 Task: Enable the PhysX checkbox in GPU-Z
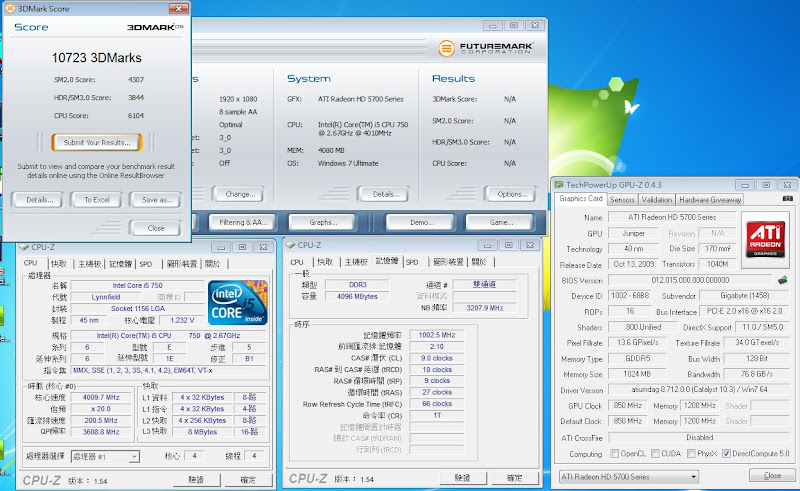(x=691, y=453)
